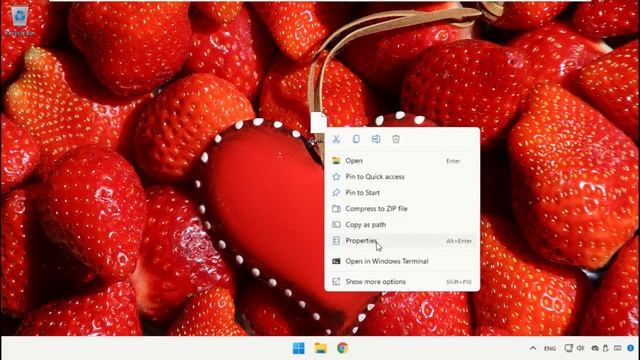Select Pin to Quick access
Viewport: 640px width, 360px height.
pos(402,177)
